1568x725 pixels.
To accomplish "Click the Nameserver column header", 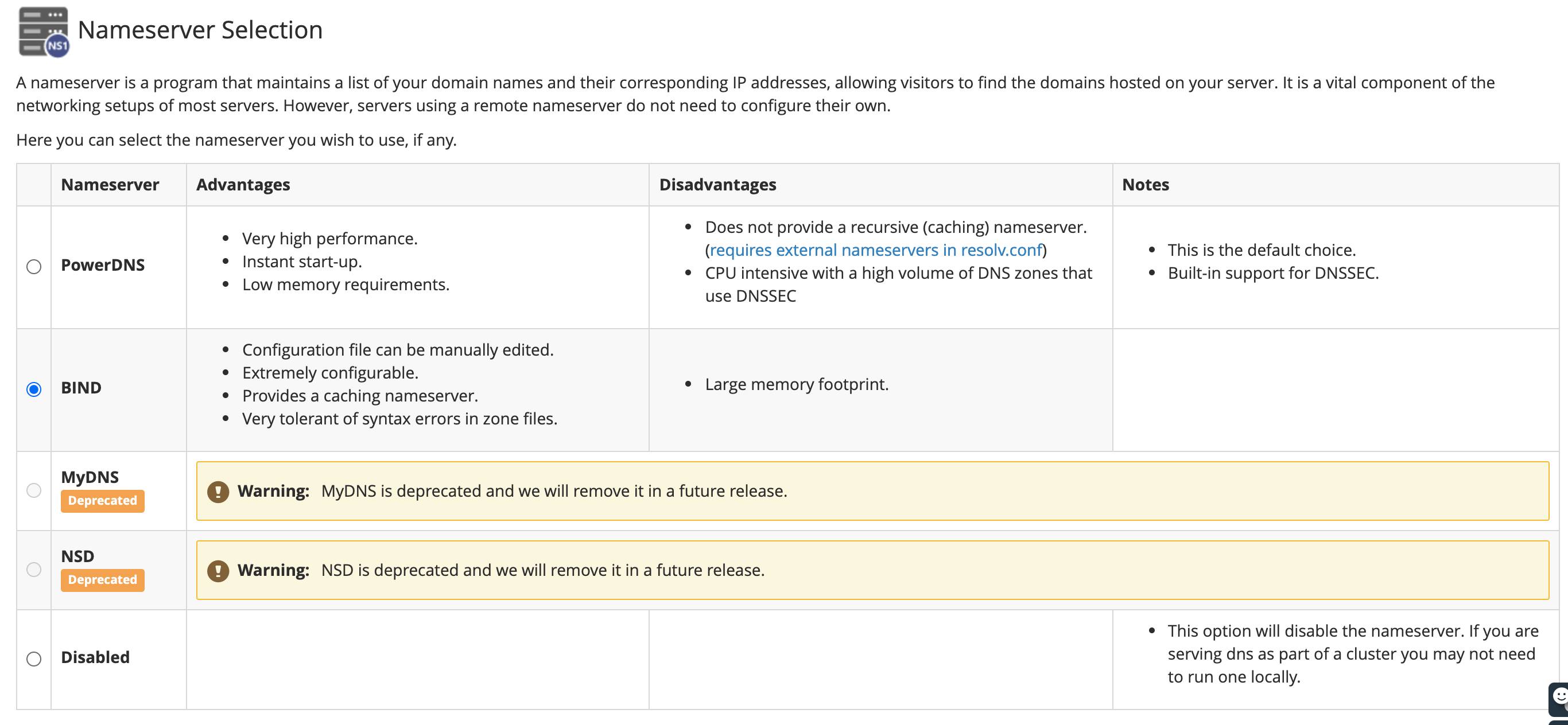I will click(110, 184).
